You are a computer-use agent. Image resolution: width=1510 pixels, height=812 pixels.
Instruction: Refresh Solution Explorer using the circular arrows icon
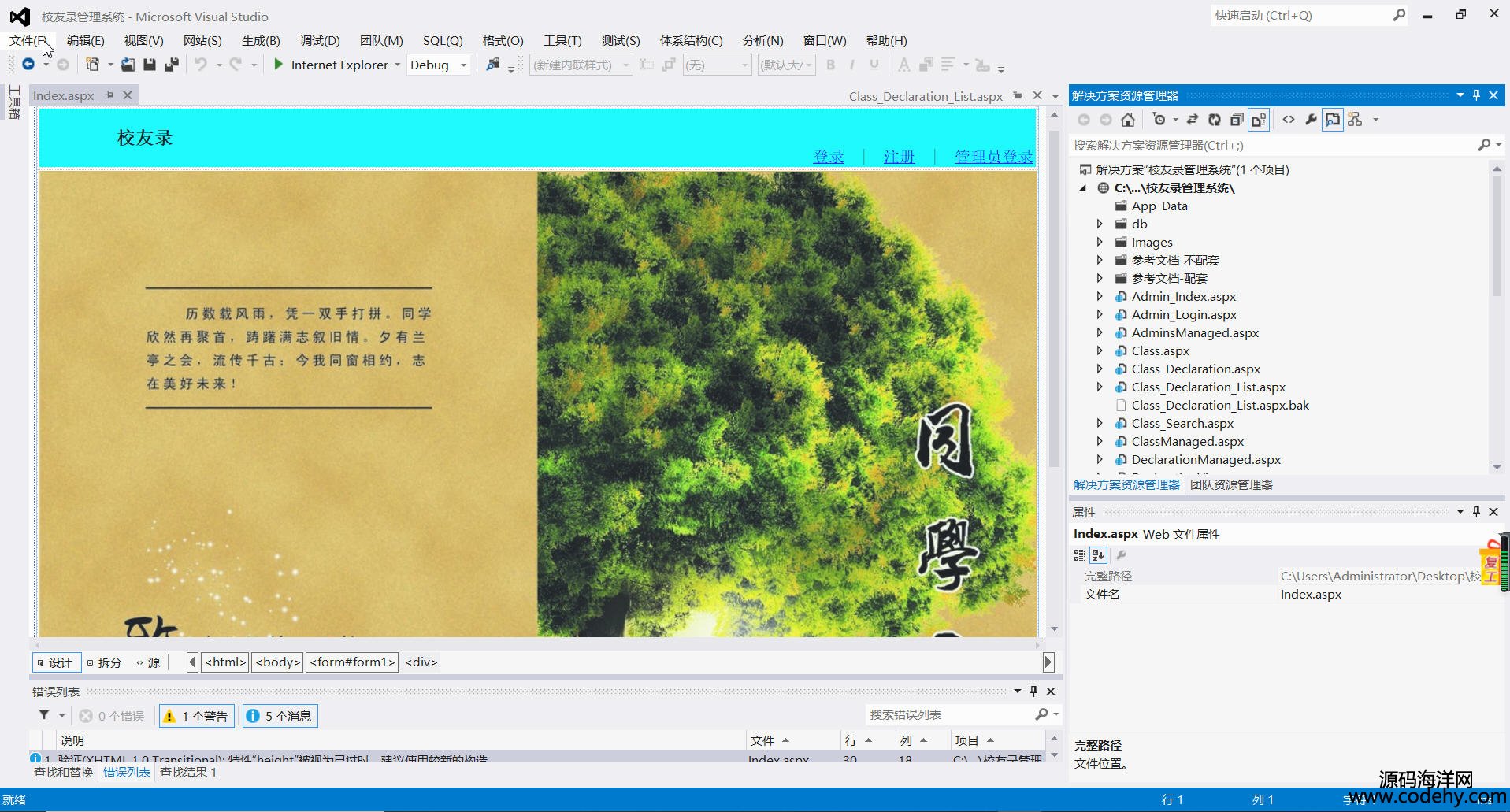click(1215, 120)
